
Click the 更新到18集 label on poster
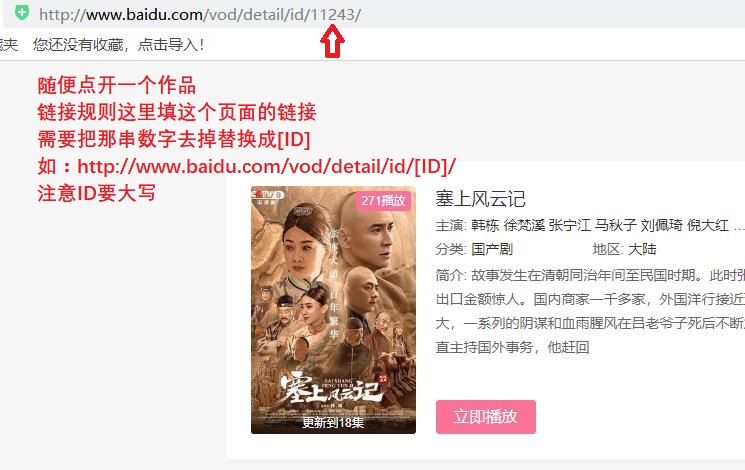333,422
